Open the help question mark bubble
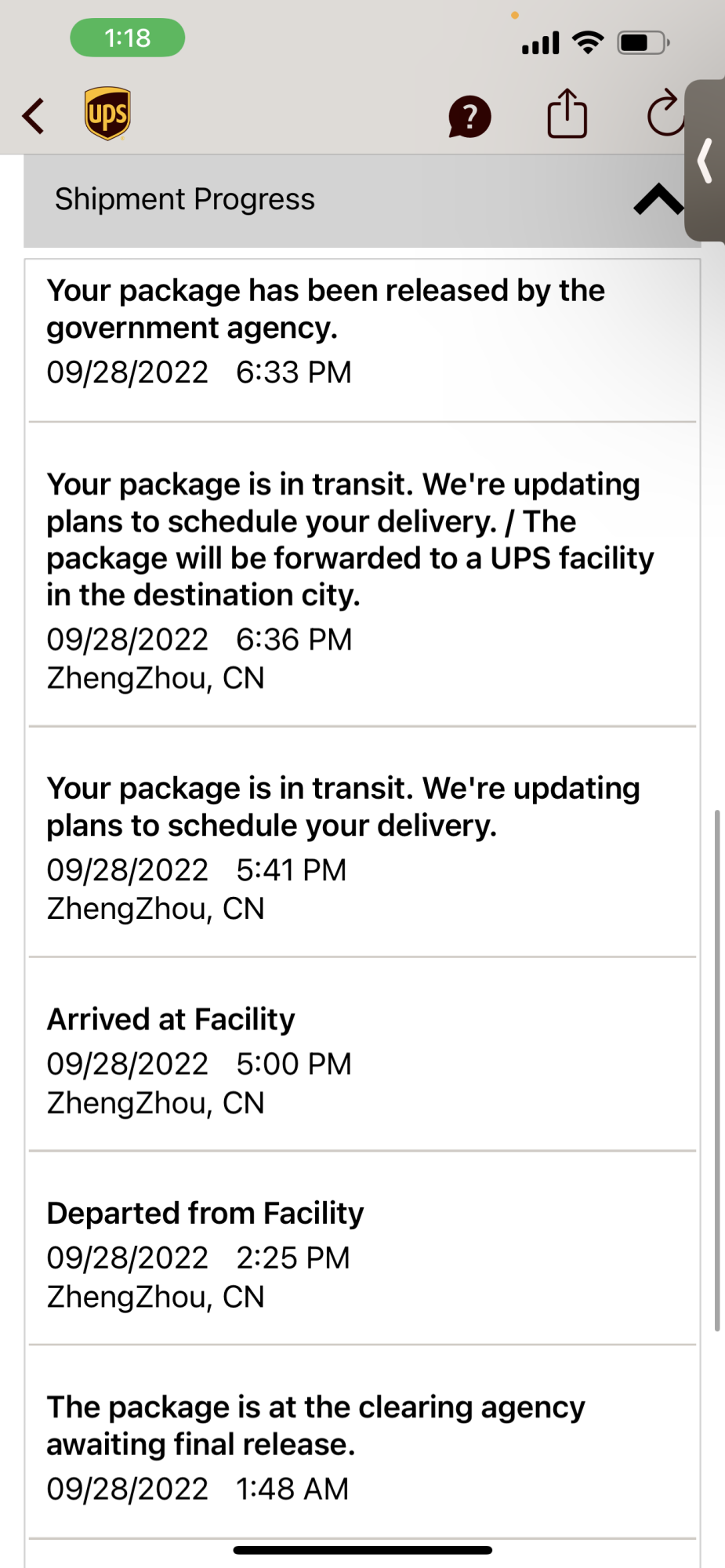The image size is (725, 1568). (469, 117)
